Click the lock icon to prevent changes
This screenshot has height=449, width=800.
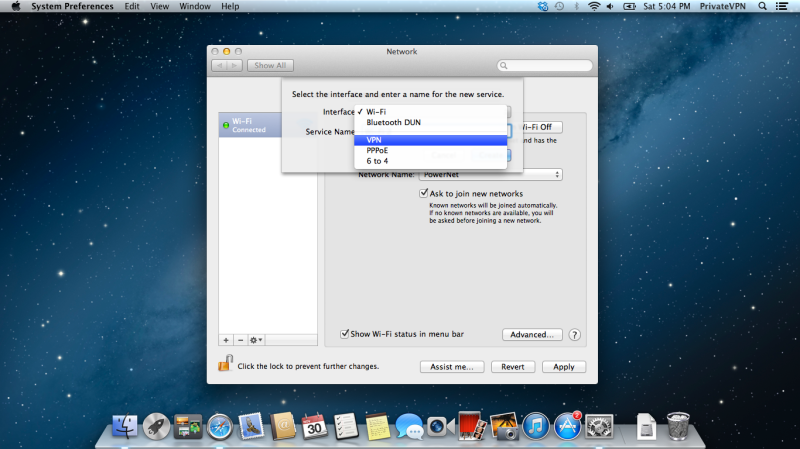[225, 365]
